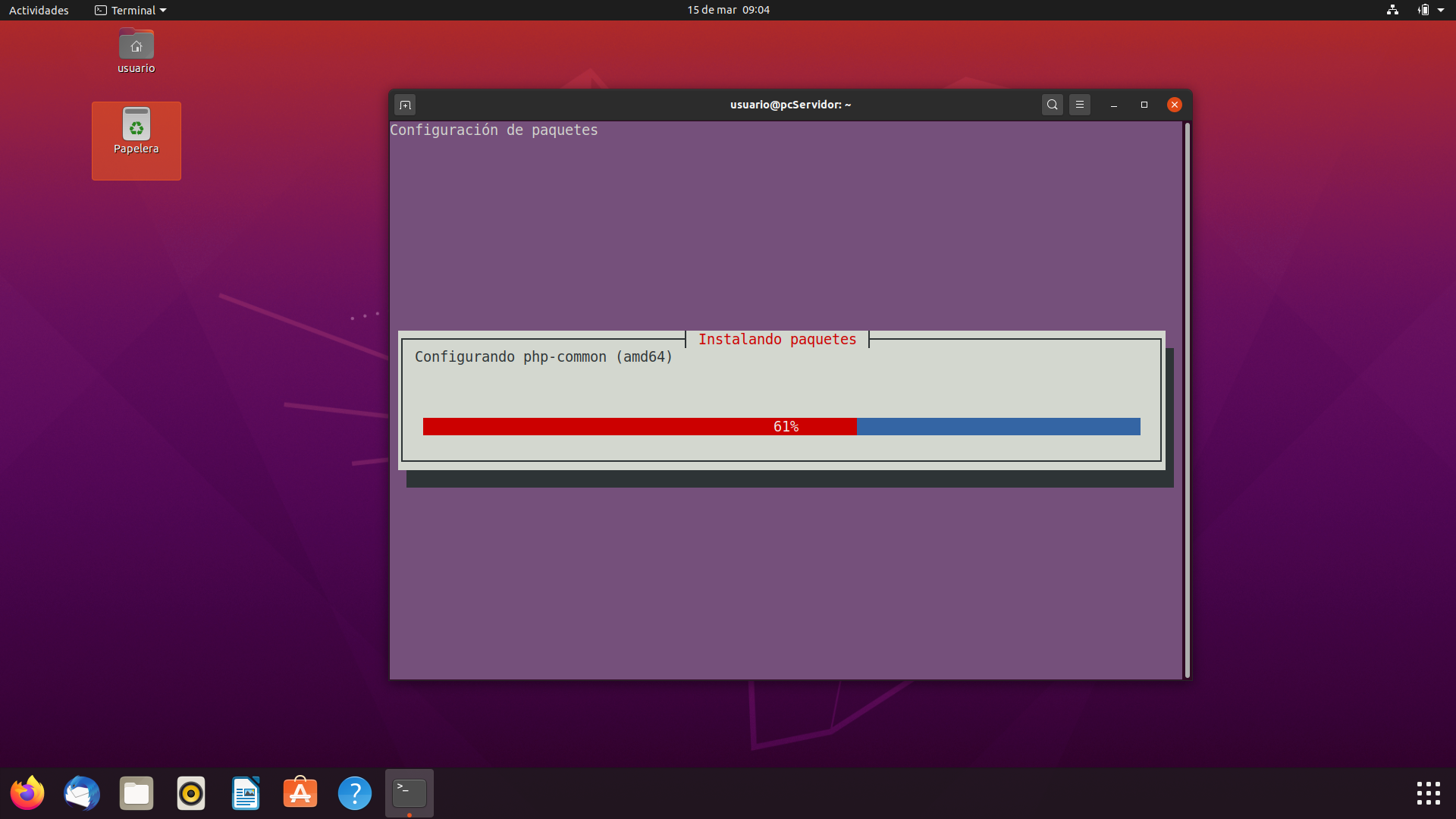
Task: Open the usuario home folder
Action: coord(136,51)
